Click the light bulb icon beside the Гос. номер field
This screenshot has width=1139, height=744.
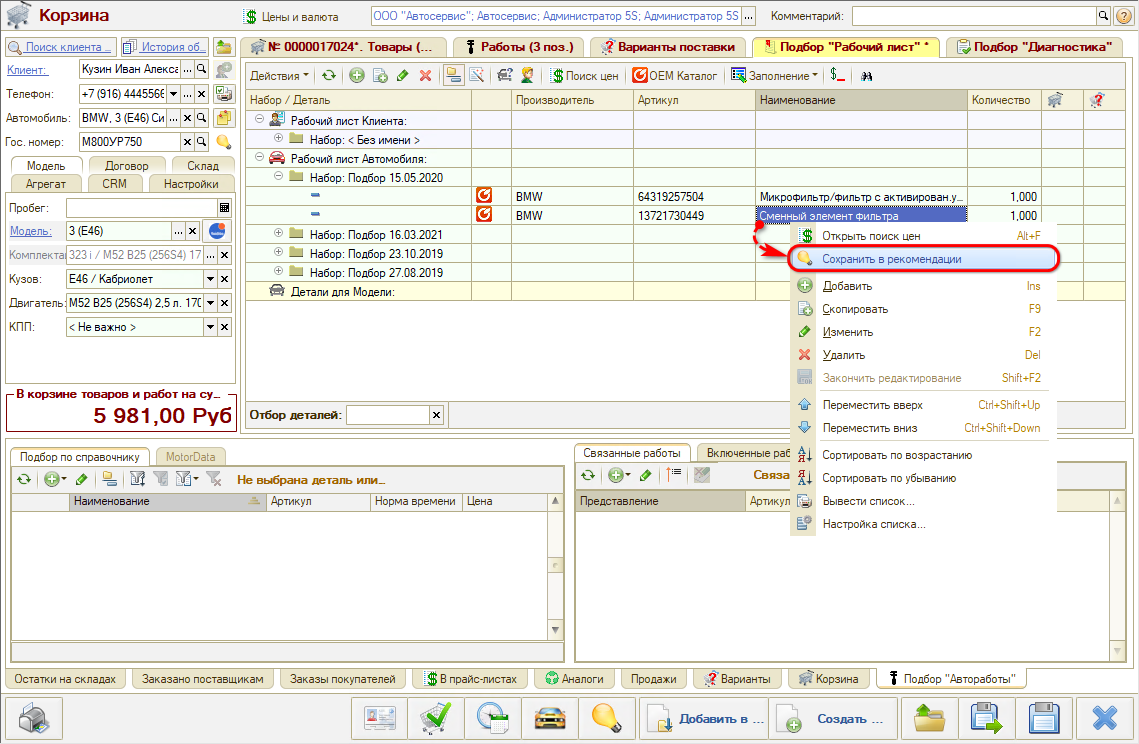pos(224,142)
